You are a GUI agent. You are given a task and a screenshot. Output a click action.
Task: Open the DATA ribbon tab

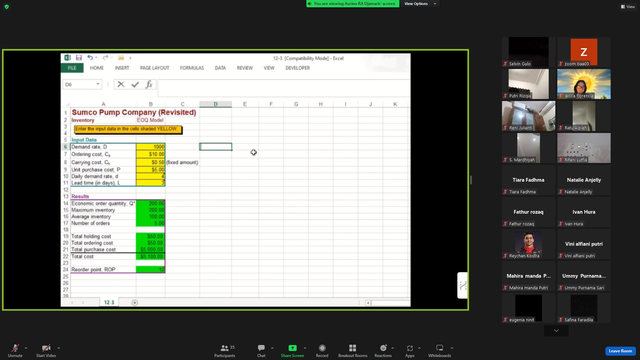click(220, 68)
